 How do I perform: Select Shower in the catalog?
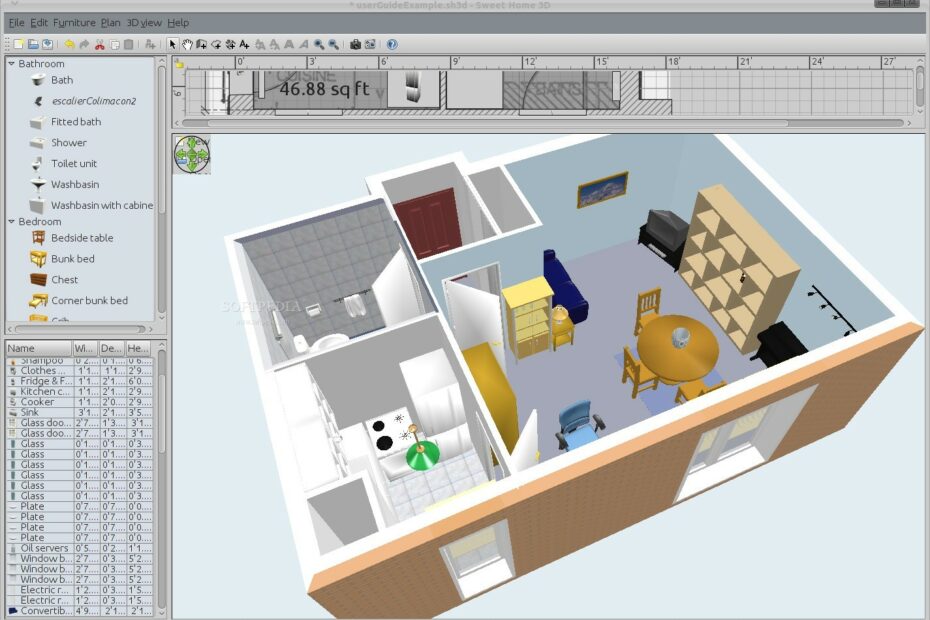pyautogui.click(x=68, y=142)
